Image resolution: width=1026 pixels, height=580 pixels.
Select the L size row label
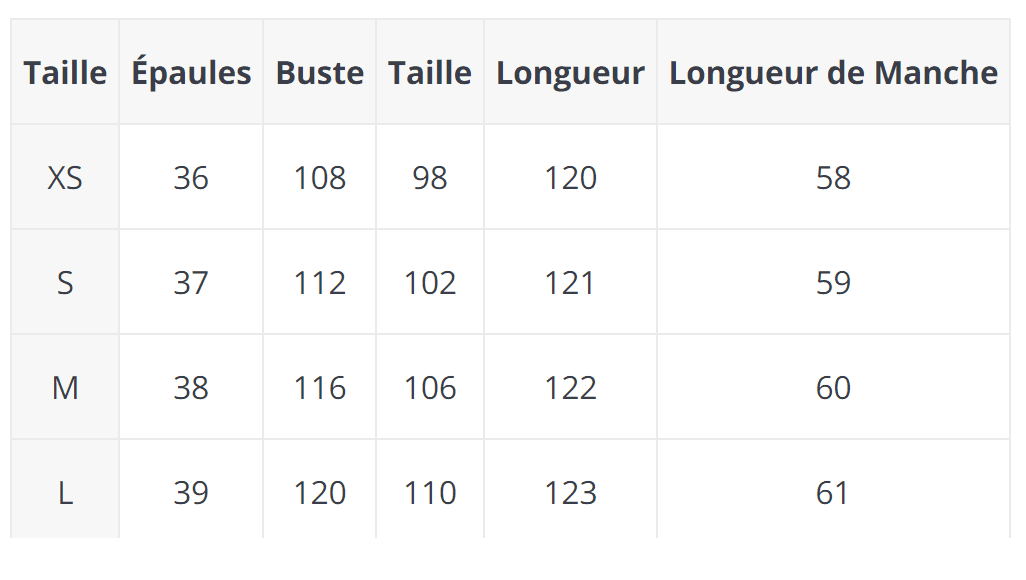[65, 493]
